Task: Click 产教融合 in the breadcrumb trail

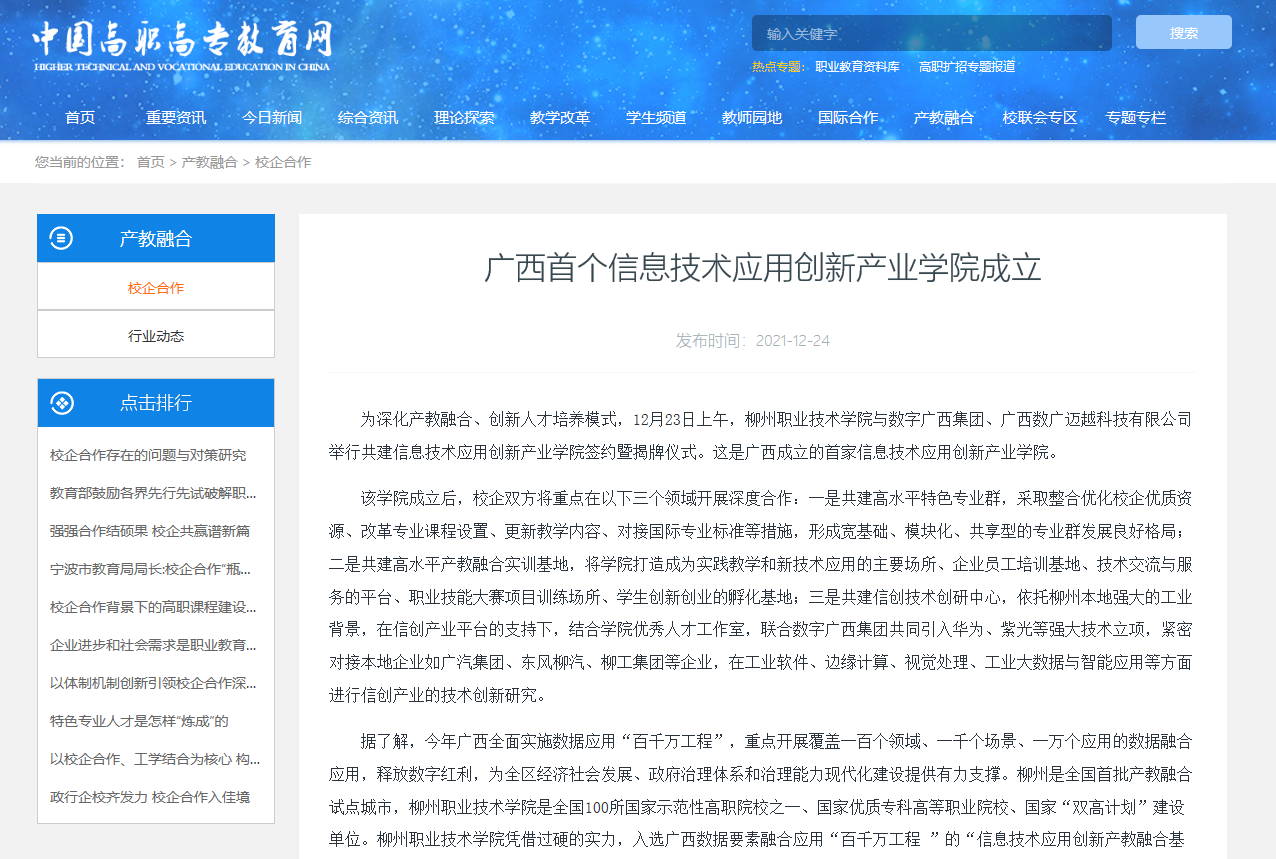Action: (209, 162)
